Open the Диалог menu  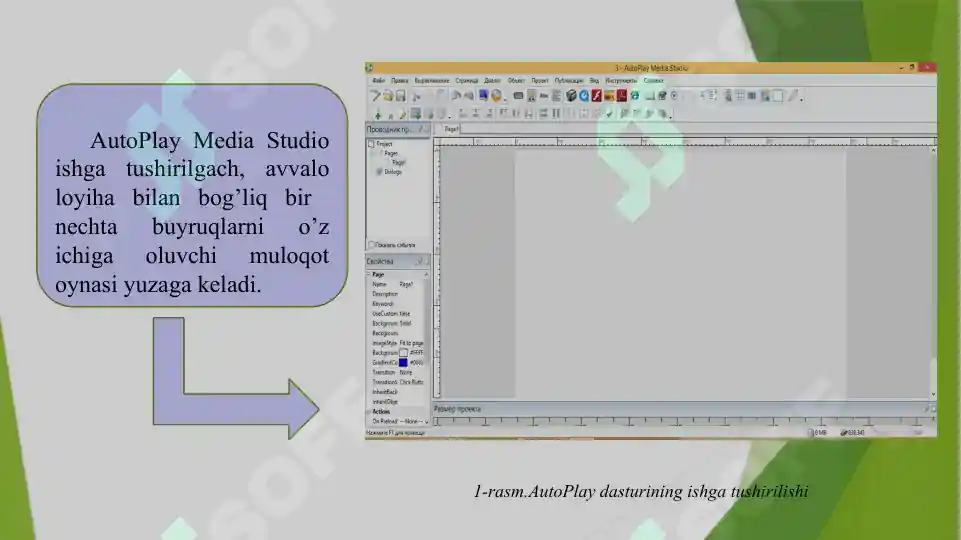(x=493, y=80)
